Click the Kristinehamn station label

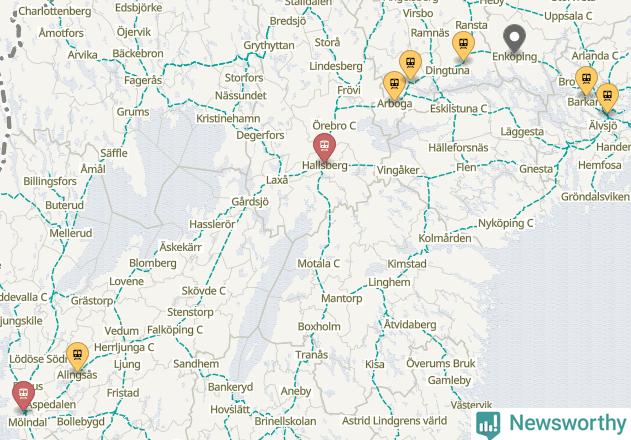pos(228,119)
